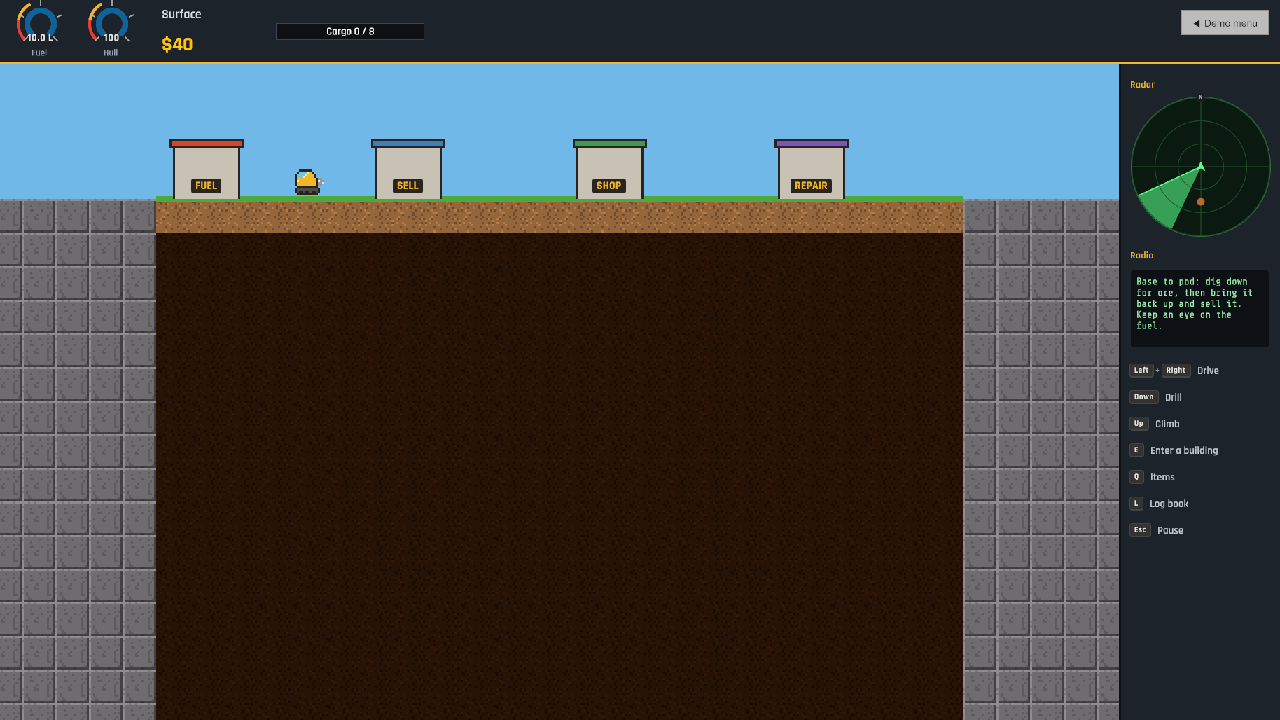Click the orange blip on the radar

1201,202
